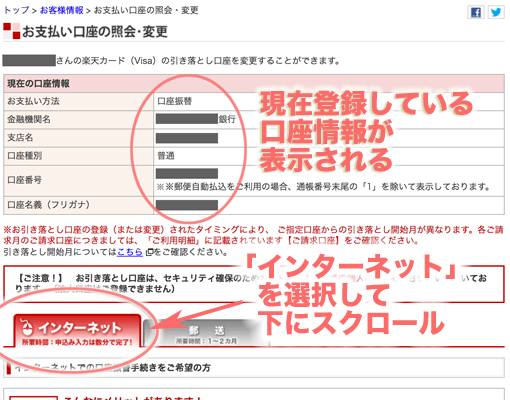Click the 現在の口座情報 table header

click(x=254, y=84)
